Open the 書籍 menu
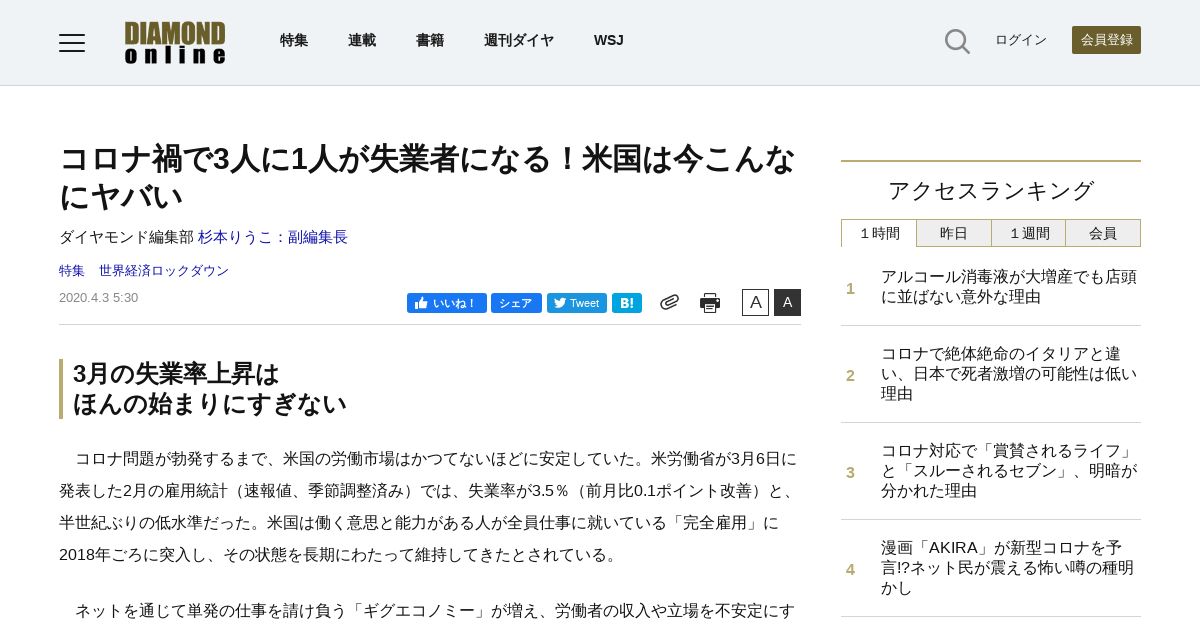The width and height of the screenshot is (1200, 630). pyautogui.click(x=430, y=40)
